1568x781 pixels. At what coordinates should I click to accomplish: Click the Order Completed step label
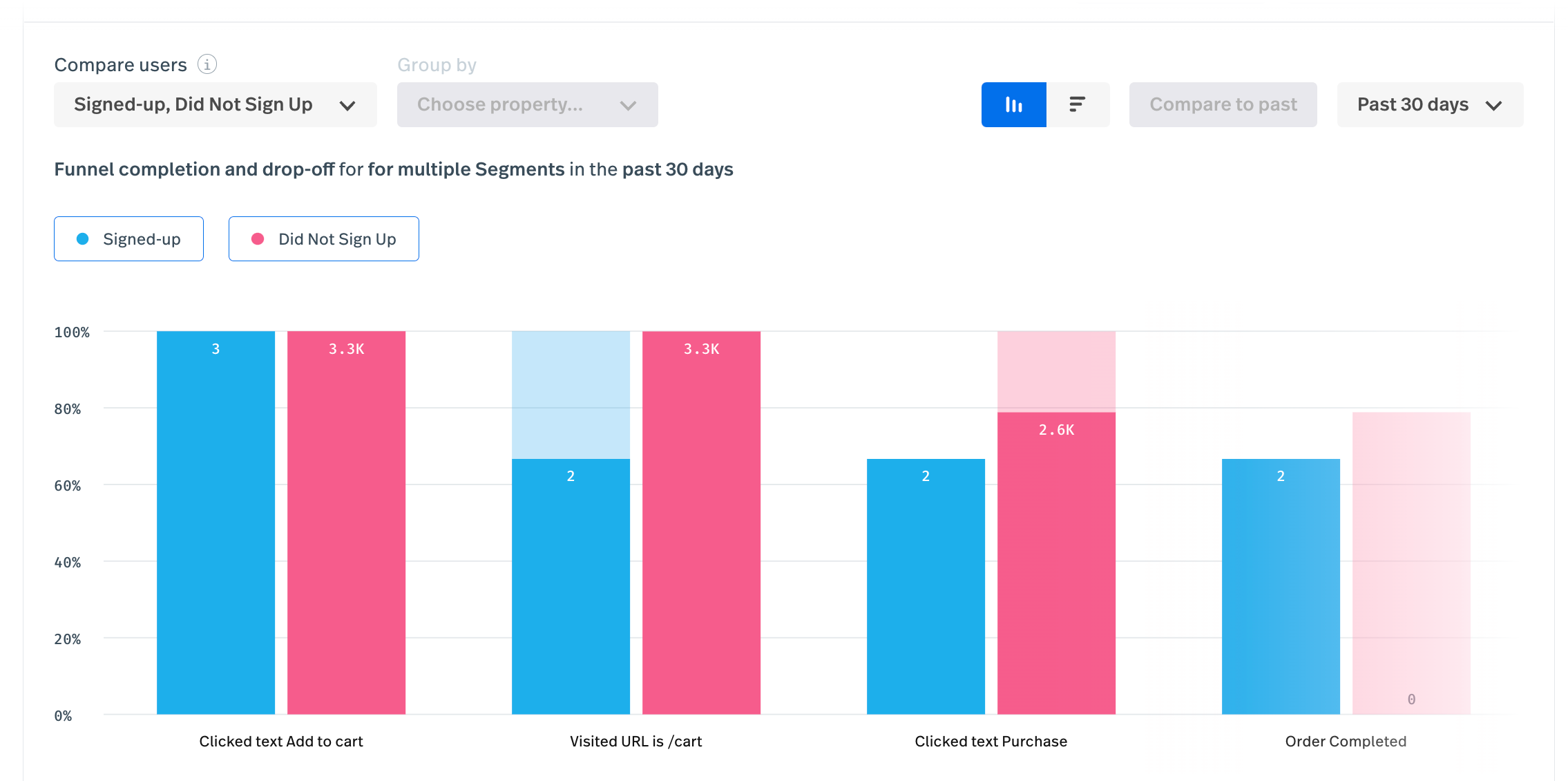point(1345,742)
